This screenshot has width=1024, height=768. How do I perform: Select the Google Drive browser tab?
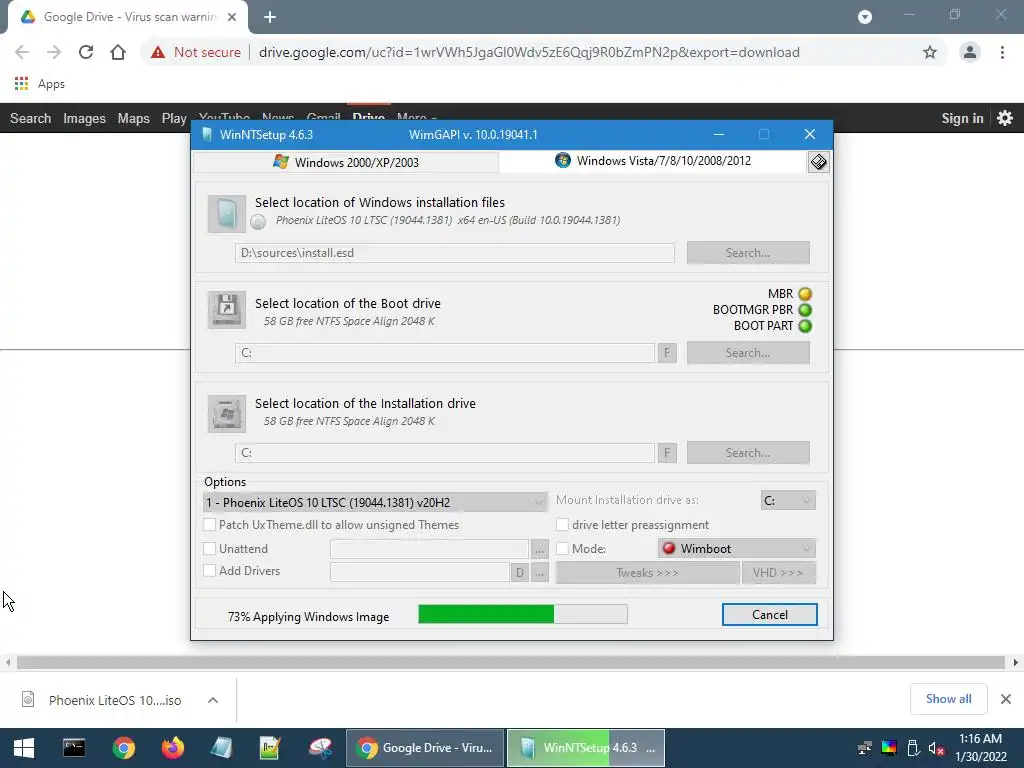pyautogui.click(x=128, y=17)
